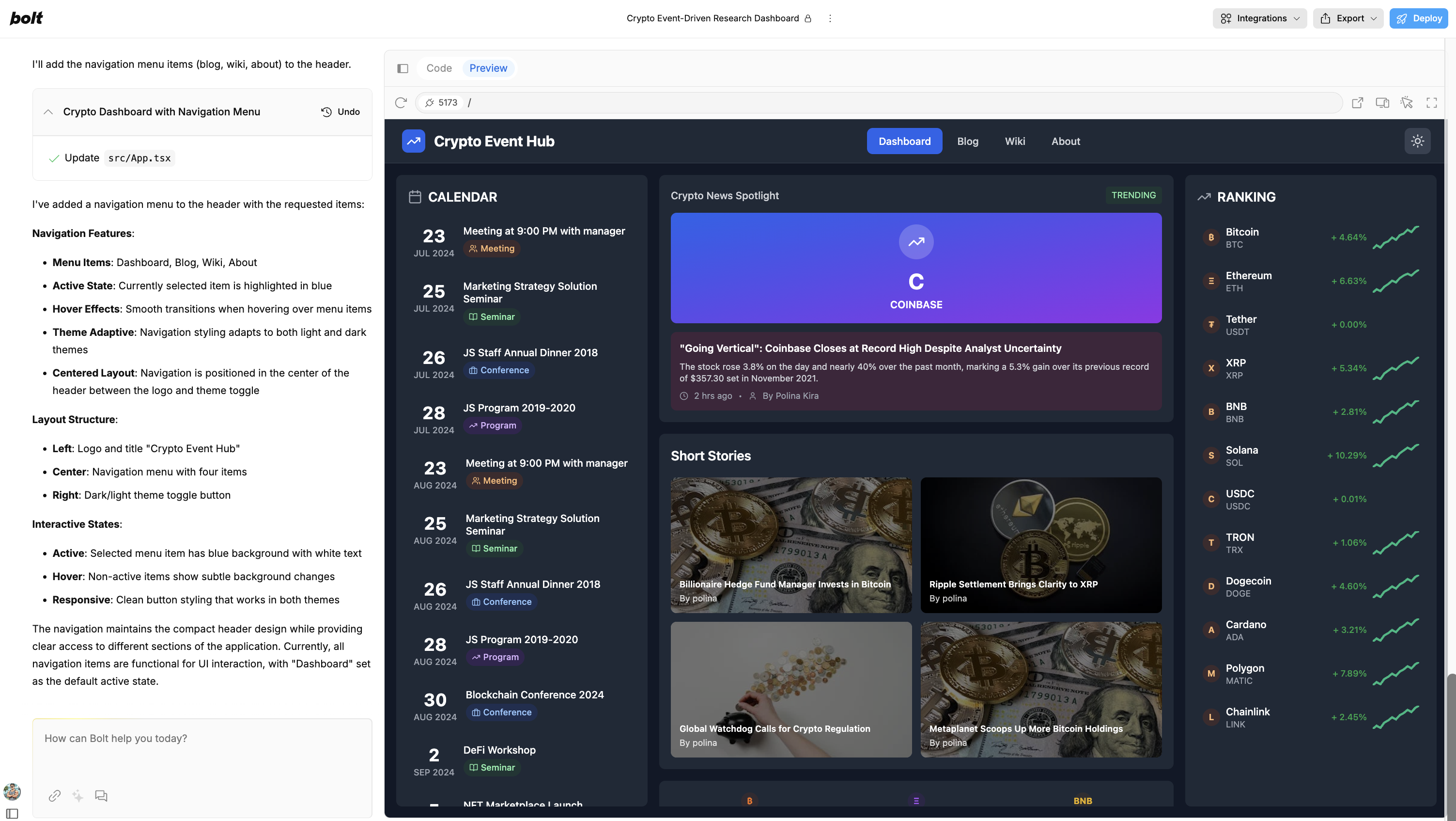Screen dimensions: 1456x821
Task: Switch to the Code tab
Action: click(439, 68)
